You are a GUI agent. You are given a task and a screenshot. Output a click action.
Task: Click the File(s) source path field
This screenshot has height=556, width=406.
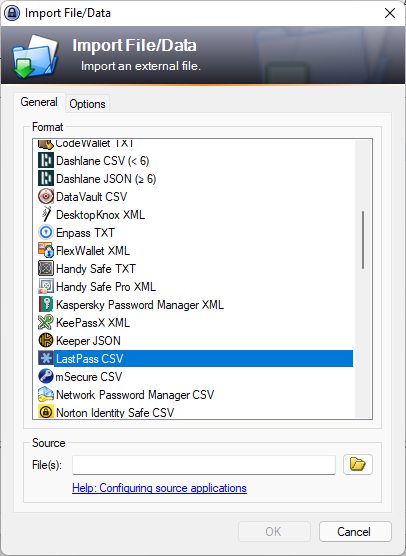pyautogui.click(x=204, y=465)
